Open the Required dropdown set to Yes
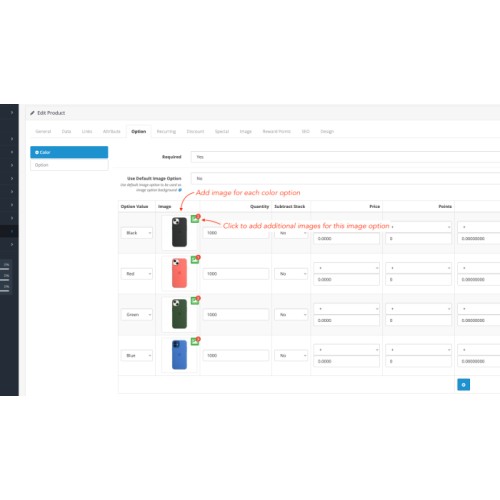This screenshot has height=500, width=500. 345,157
